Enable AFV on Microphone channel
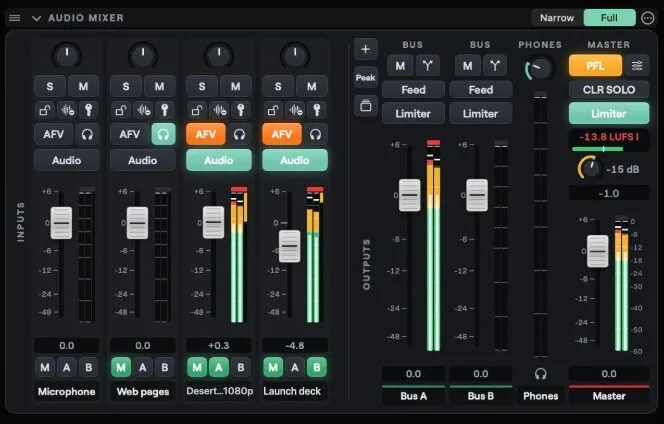The width and height of the screenshot is (664, 424). coord(54,134)
